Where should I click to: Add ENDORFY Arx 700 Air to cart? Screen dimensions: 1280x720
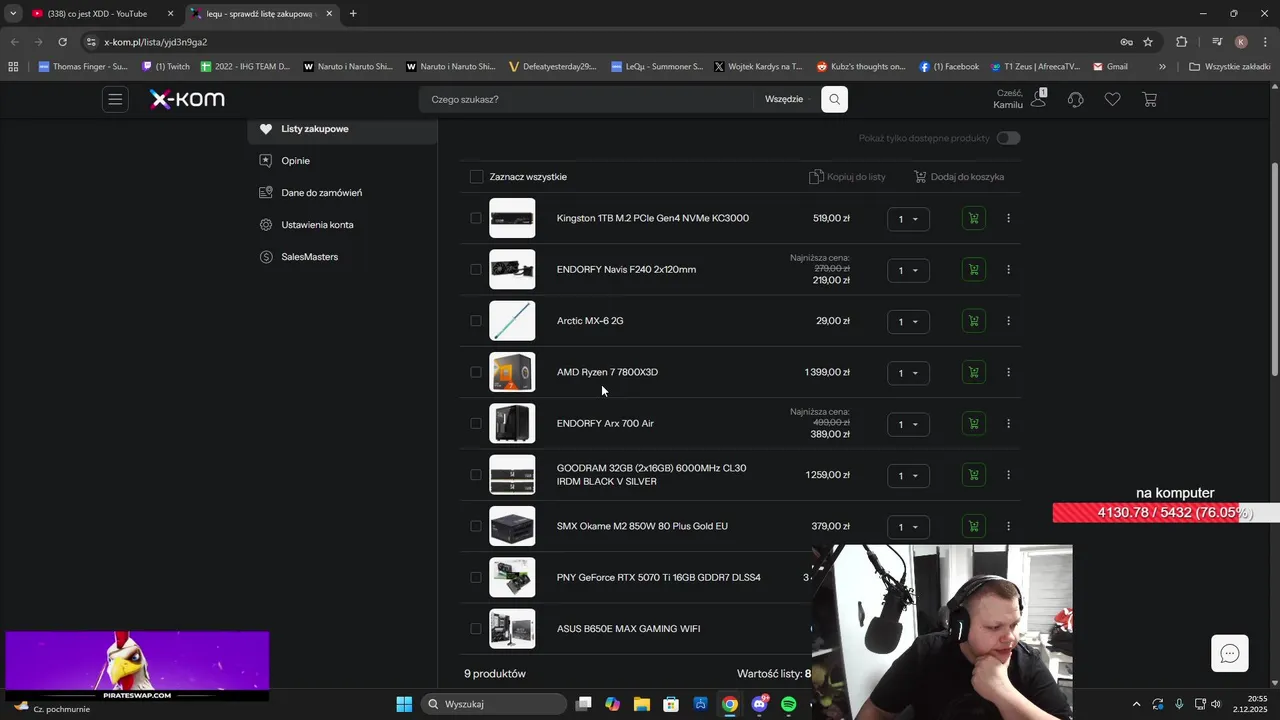[973, 424]
